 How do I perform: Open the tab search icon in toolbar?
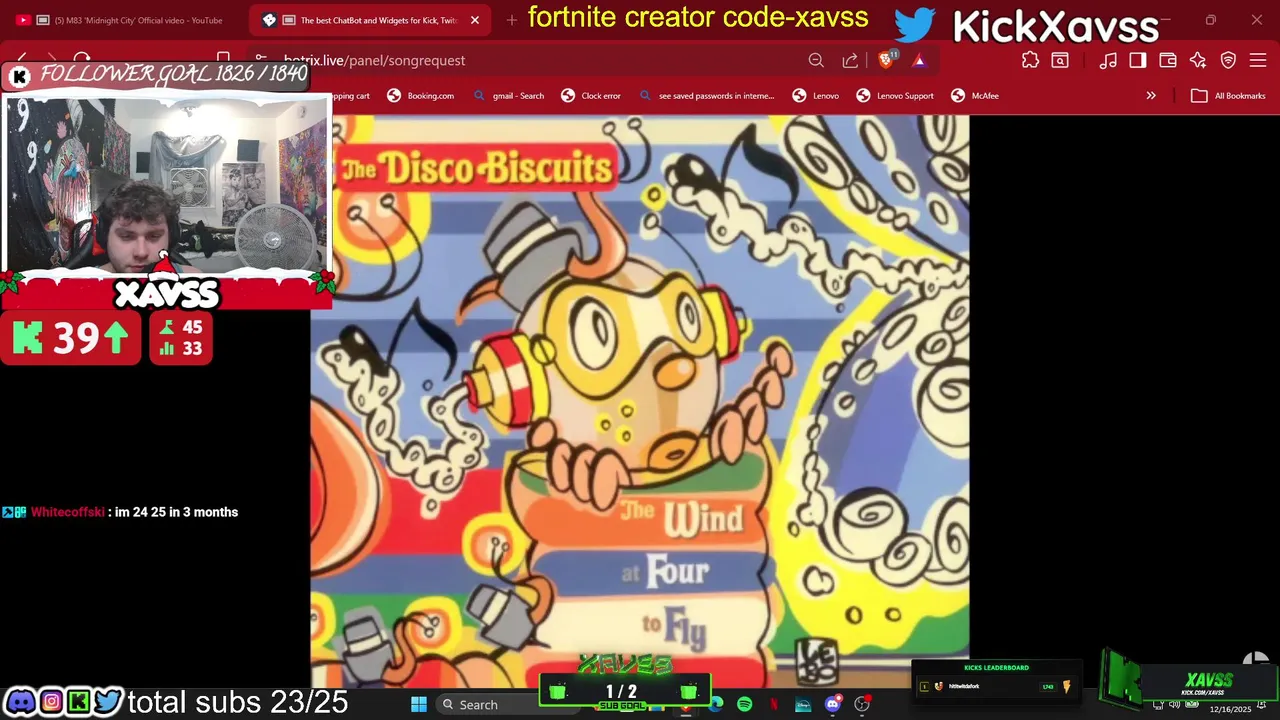click(1059, 61)
